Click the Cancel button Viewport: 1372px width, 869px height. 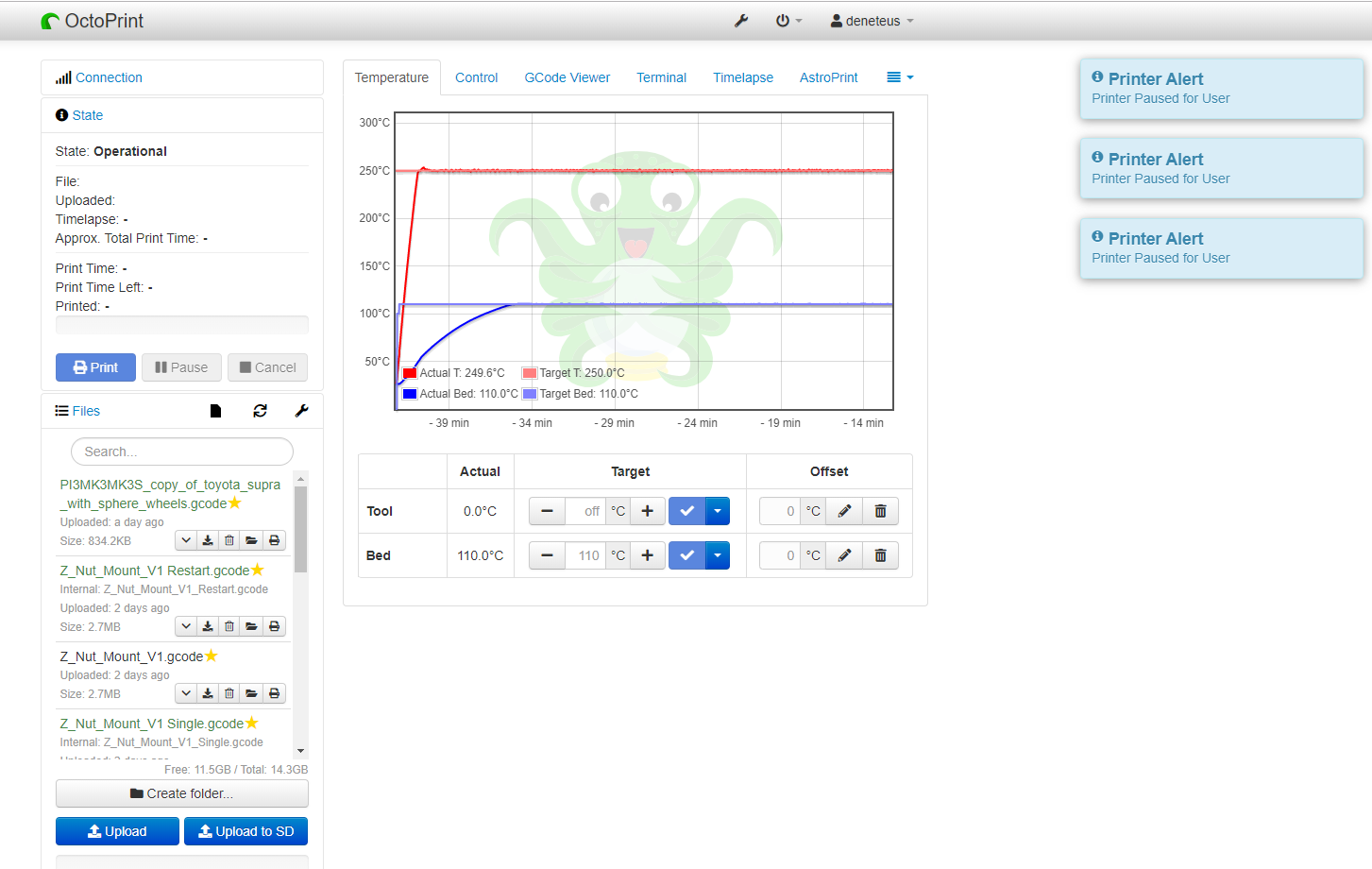(x=268, y=367)
